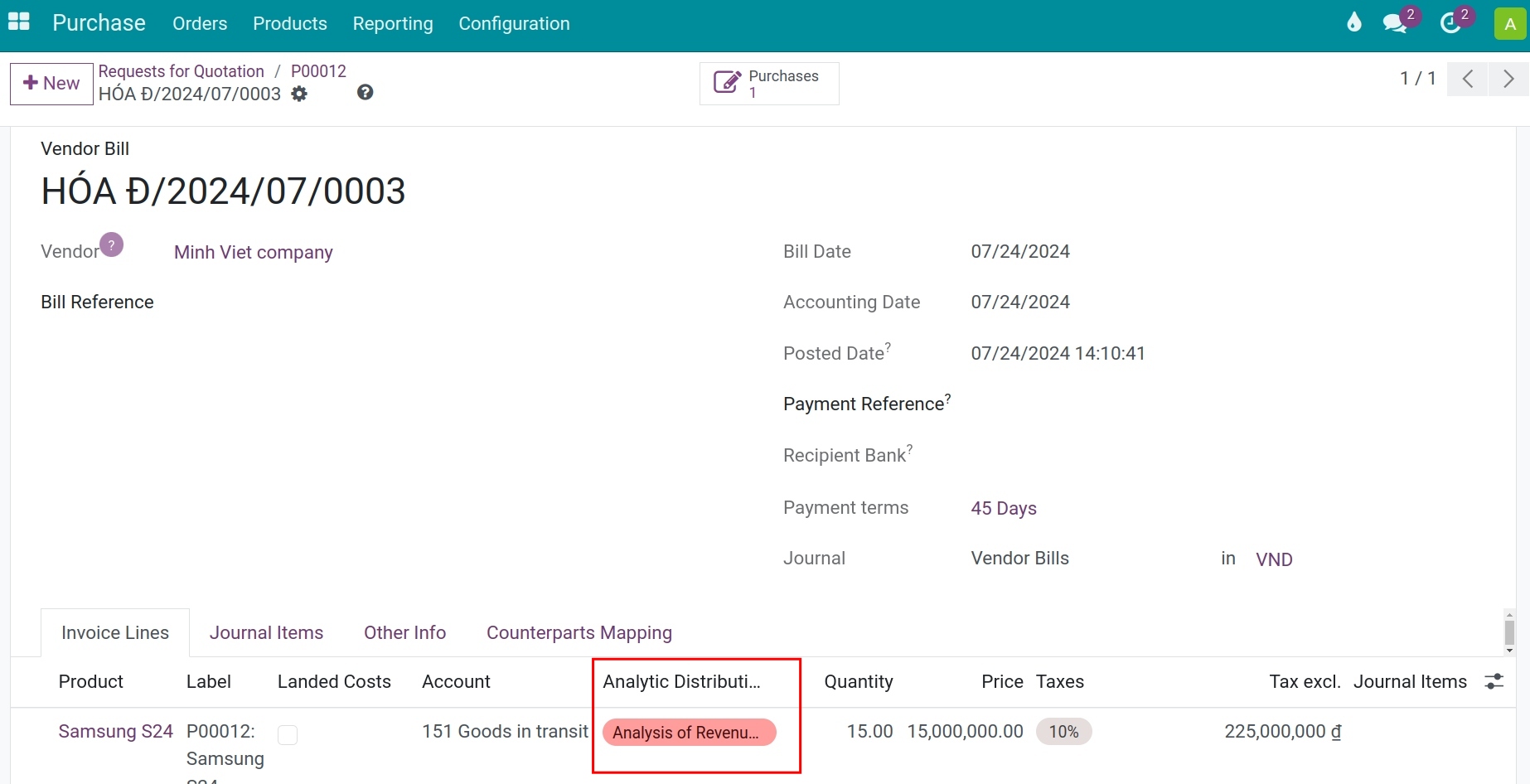The height and width of the screenshot is (784, 1530).
Task: Open the Reporting menu
Action: 393,24
